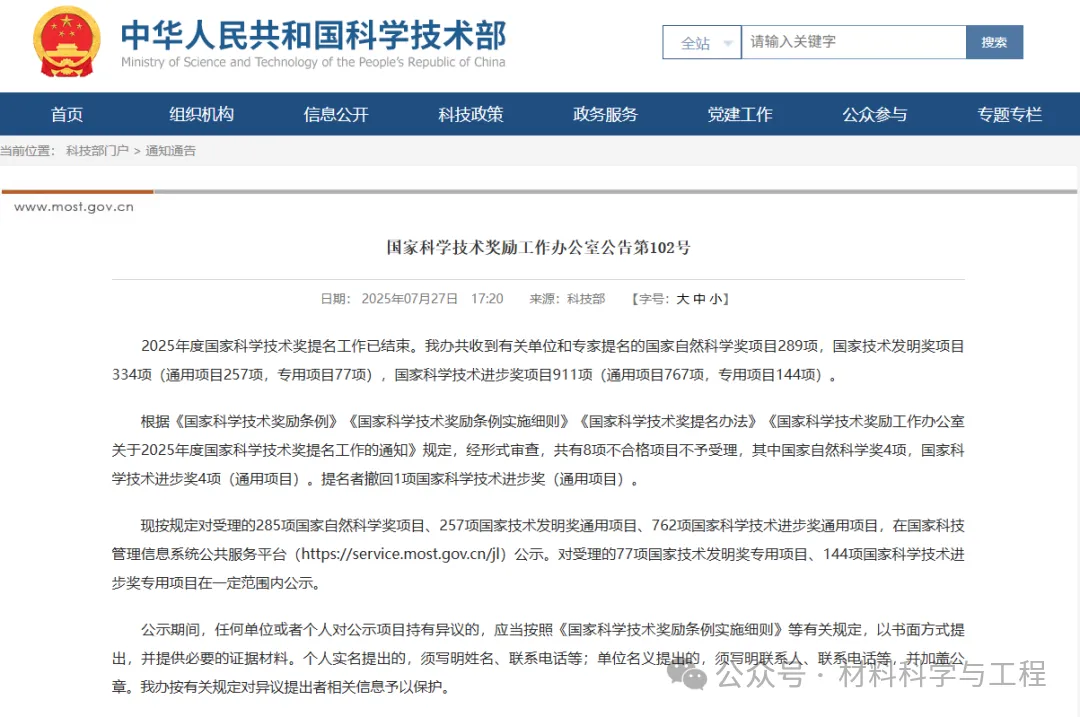Open the 组织机构 menu item
This screenshot has width=1080, height=717.
pos(201,114)
